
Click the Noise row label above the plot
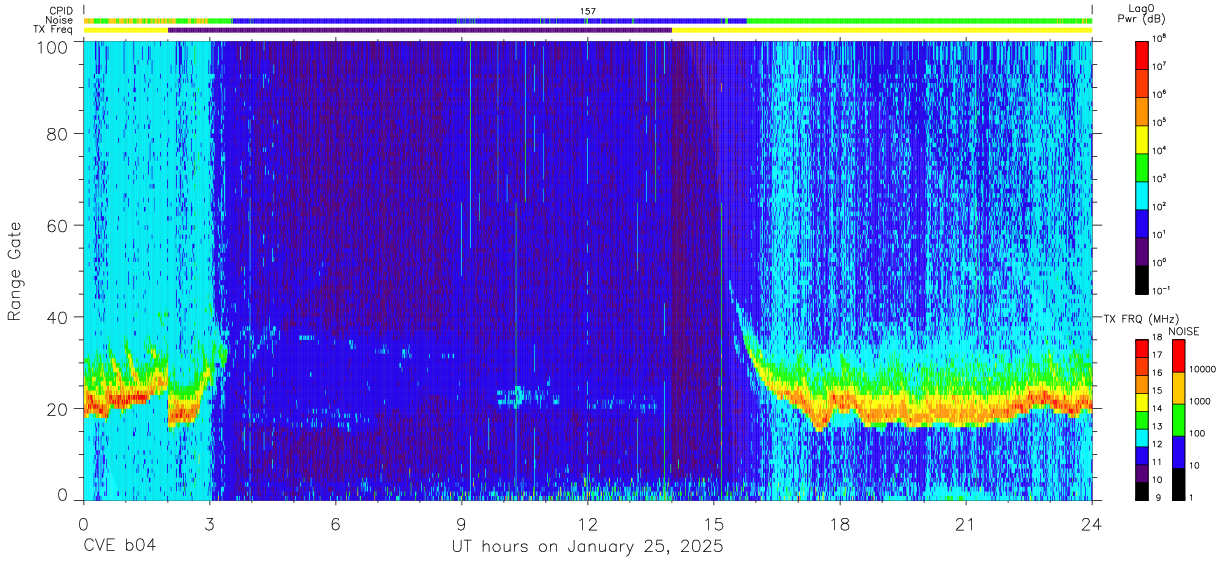59,20
